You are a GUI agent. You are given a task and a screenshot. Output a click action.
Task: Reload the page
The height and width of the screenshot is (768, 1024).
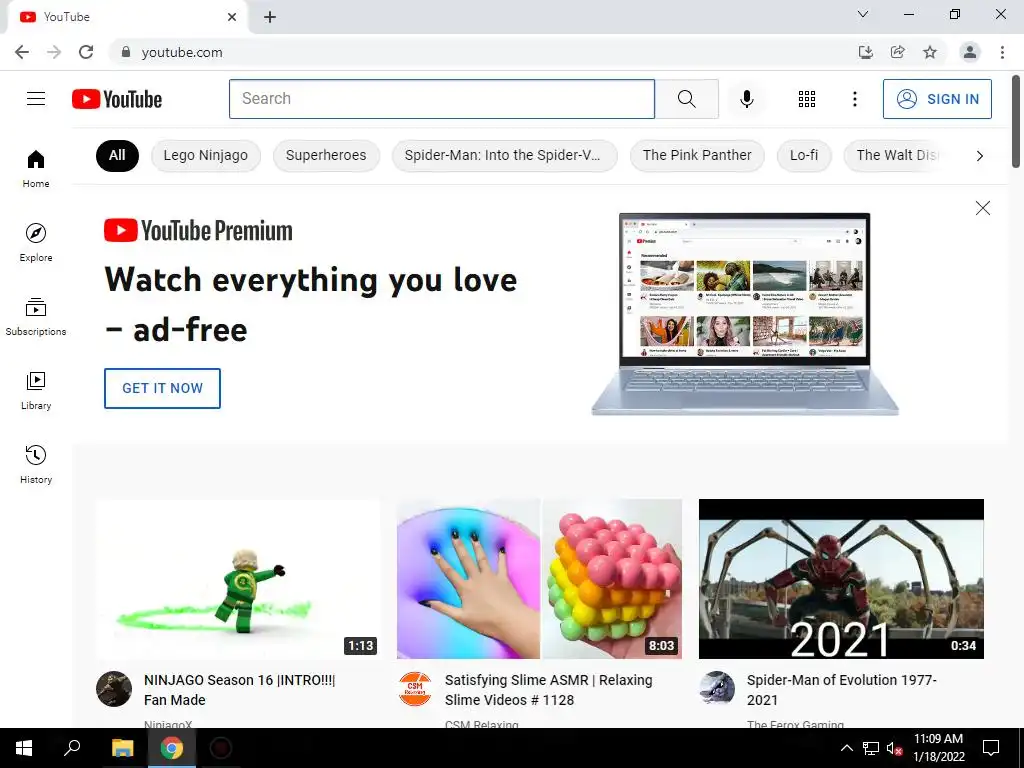(86, 52)
